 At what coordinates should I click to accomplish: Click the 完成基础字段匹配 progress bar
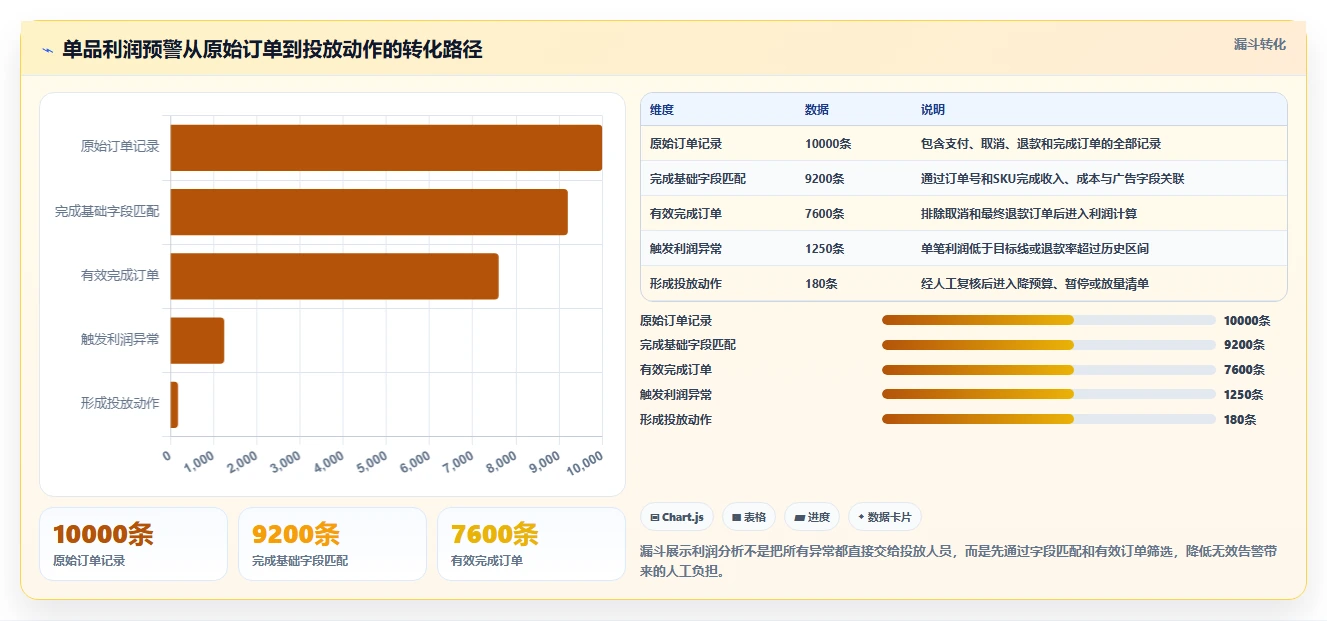1049,345
